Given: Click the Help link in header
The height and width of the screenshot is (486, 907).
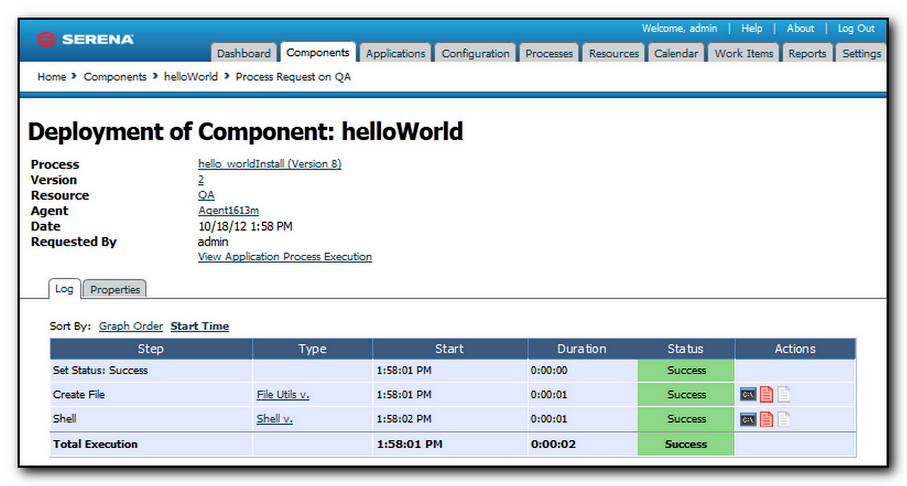Looking at the screenshot, I should click(x=751, y=28).
